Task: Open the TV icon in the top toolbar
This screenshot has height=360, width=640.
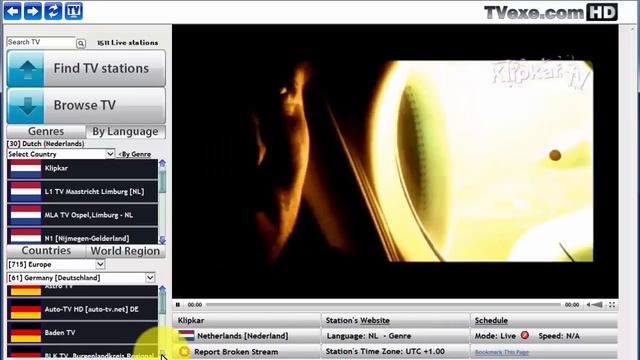Action: click(x=73, y=11)
